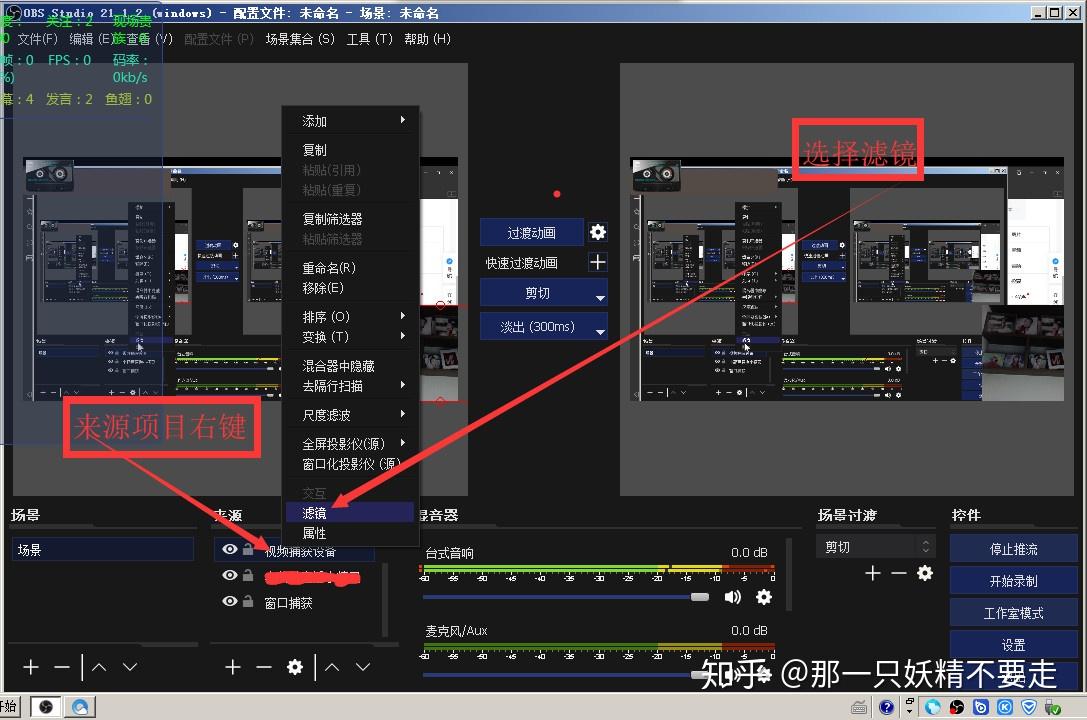Screen dimensions: 1087x720
Task: Expand the 去隔行扫描 submenu
Action: pos(350,386)
